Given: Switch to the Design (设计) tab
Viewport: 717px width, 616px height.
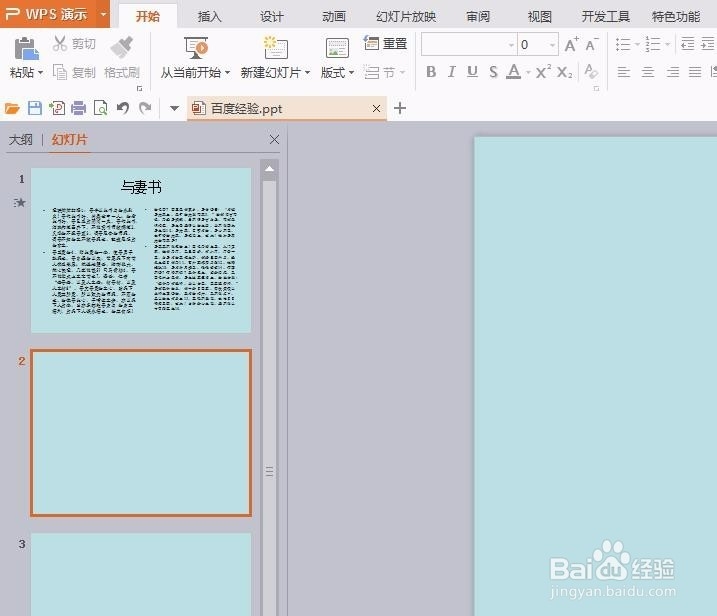Looking at the screenshot, I should click(x=272, y=17).
